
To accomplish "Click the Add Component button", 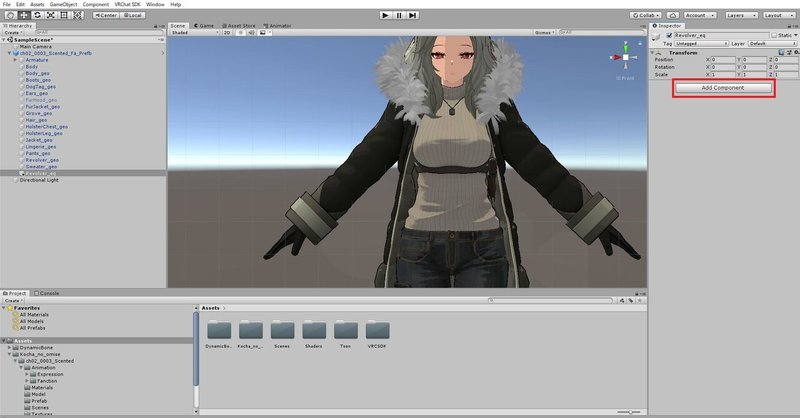I will click(723, 88).
